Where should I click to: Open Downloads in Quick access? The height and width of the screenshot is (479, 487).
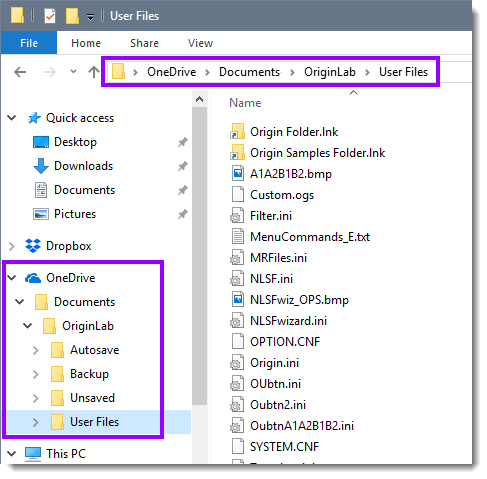83,166
